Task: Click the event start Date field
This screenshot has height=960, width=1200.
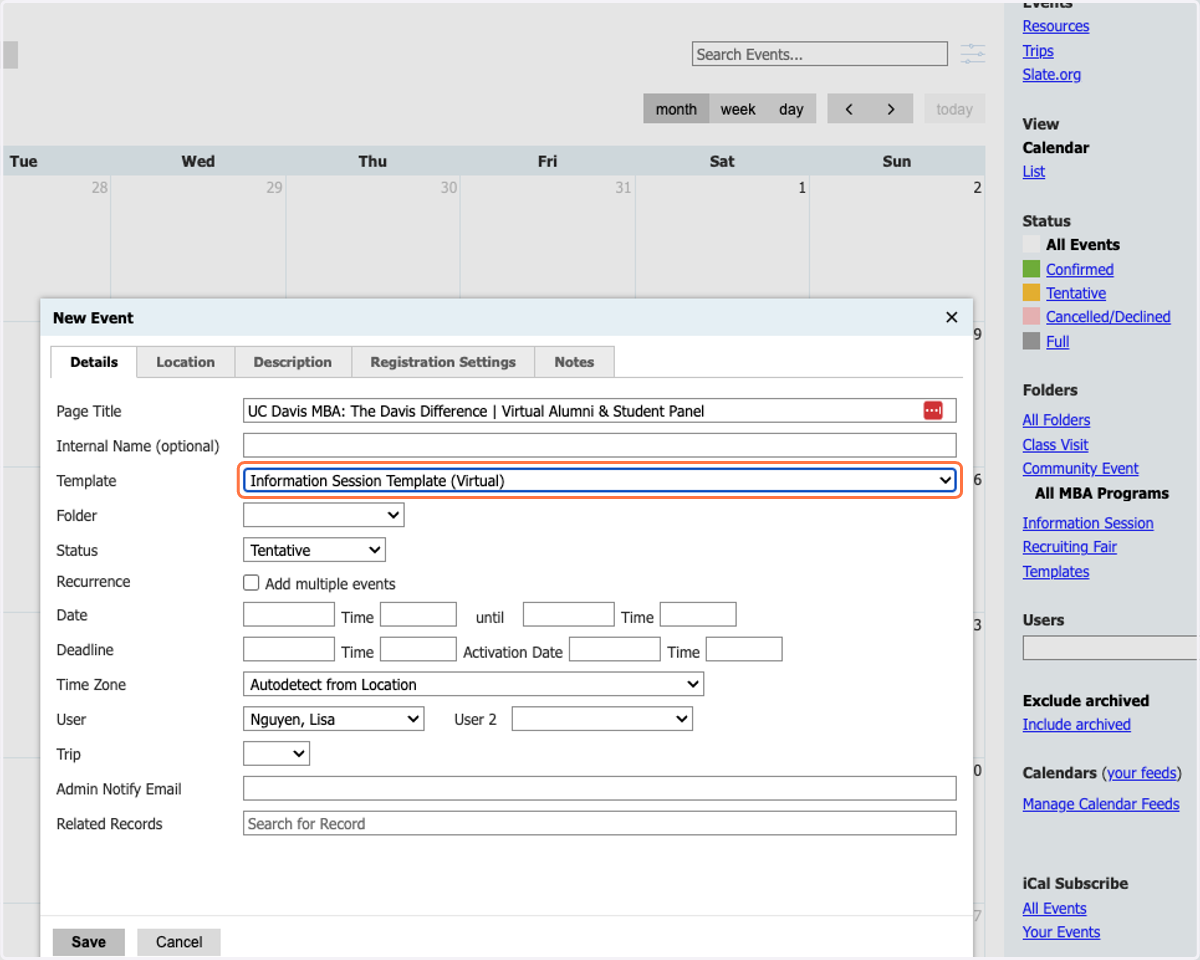Action: tap(289, 614)
